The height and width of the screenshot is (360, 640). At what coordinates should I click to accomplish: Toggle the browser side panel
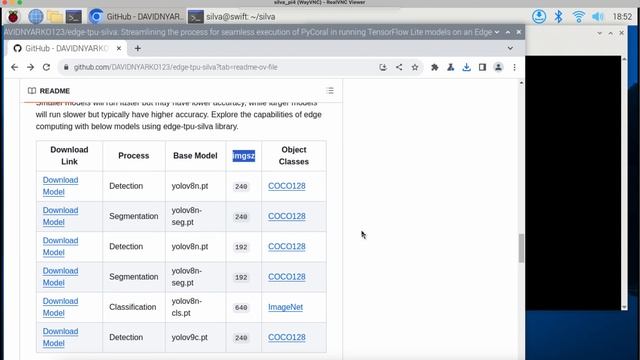pos(482,67)
